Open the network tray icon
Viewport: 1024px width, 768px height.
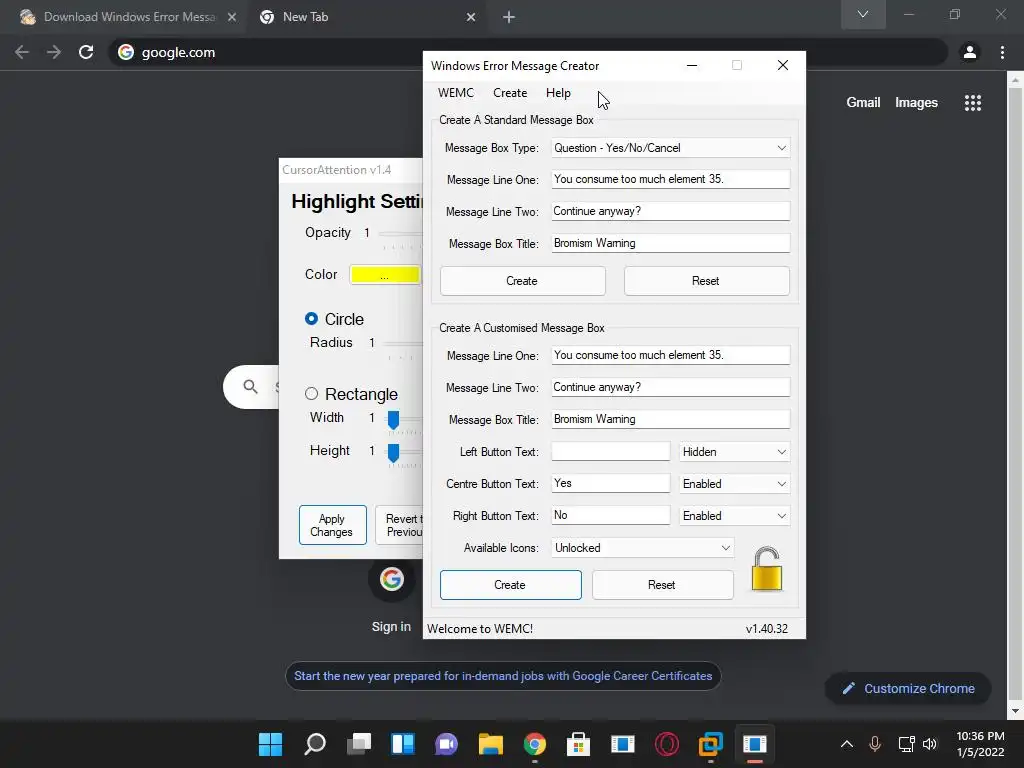click(906, 744)
